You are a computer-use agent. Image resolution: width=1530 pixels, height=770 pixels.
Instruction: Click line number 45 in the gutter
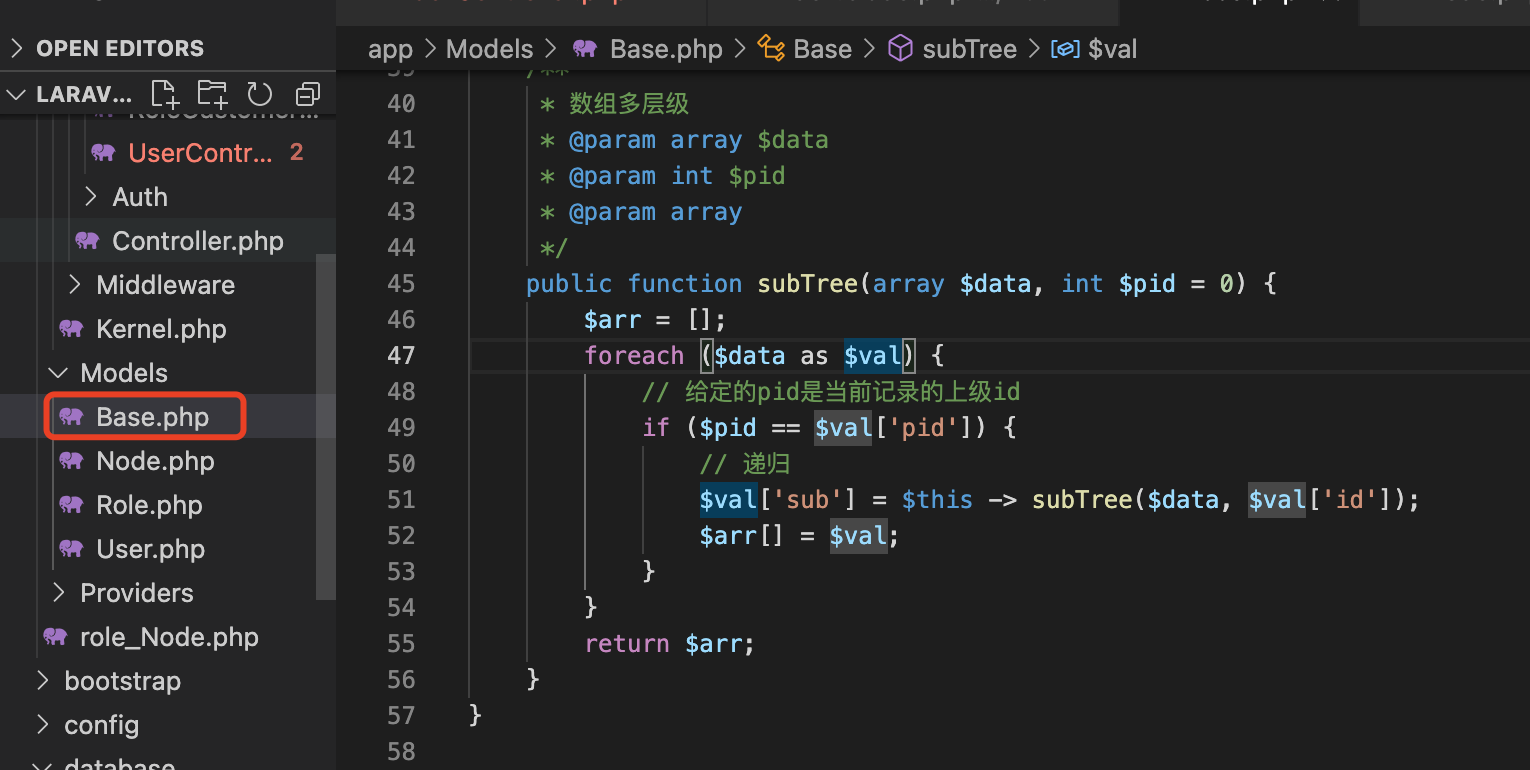[401, 284]
